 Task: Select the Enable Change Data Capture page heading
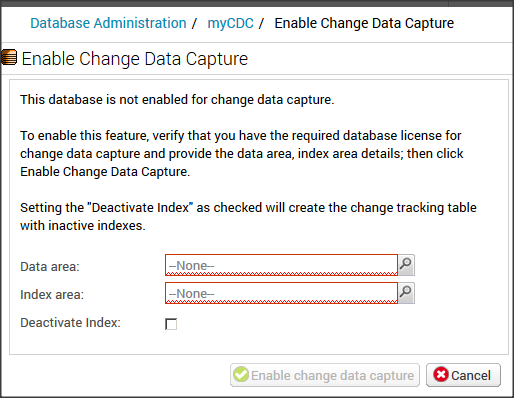(x=135, y=59)
